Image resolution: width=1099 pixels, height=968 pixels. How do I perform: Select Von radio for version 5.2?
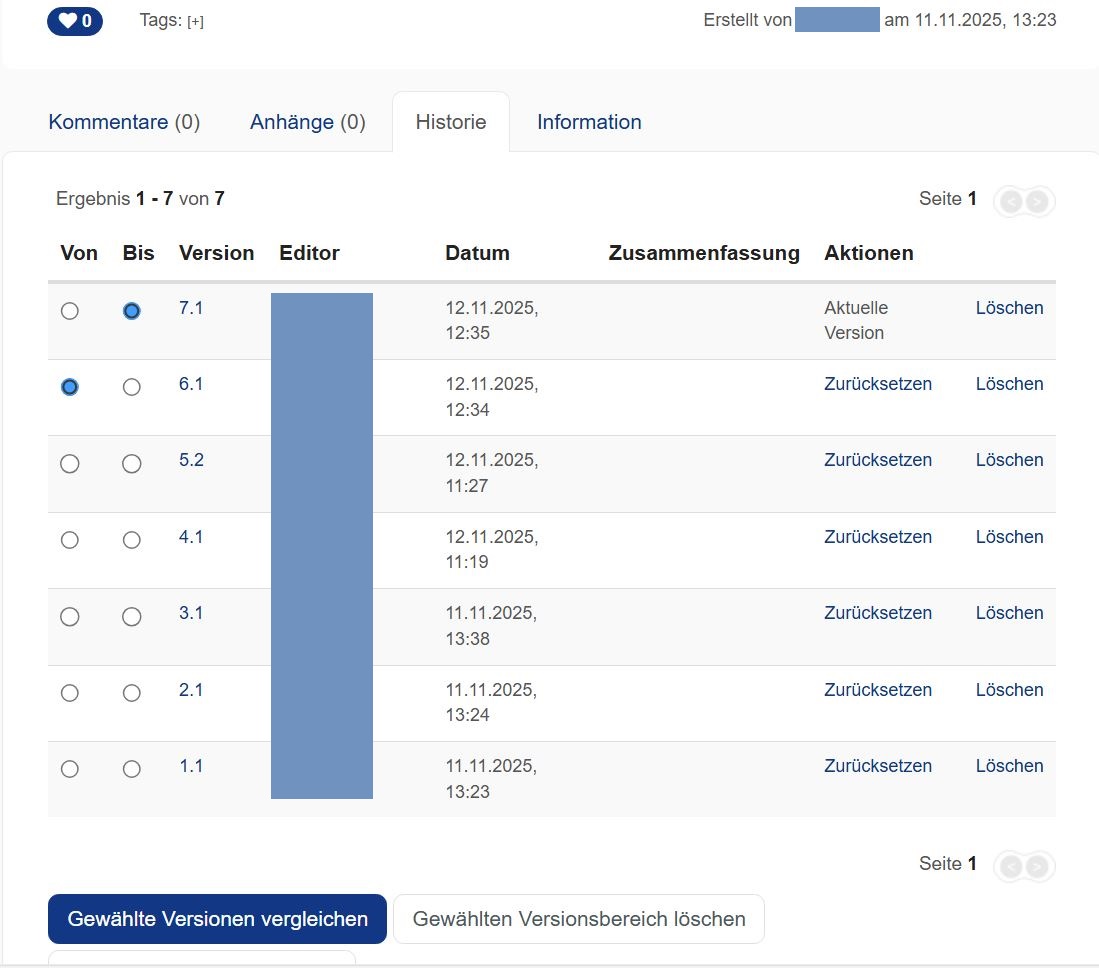click(x=70, y=464)
